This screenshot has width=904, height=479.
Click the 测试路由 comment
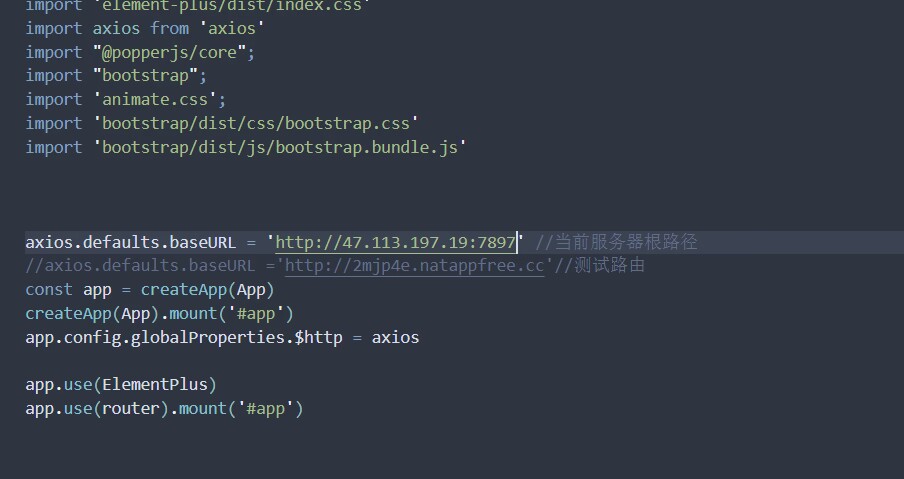(x=599, y=266)
